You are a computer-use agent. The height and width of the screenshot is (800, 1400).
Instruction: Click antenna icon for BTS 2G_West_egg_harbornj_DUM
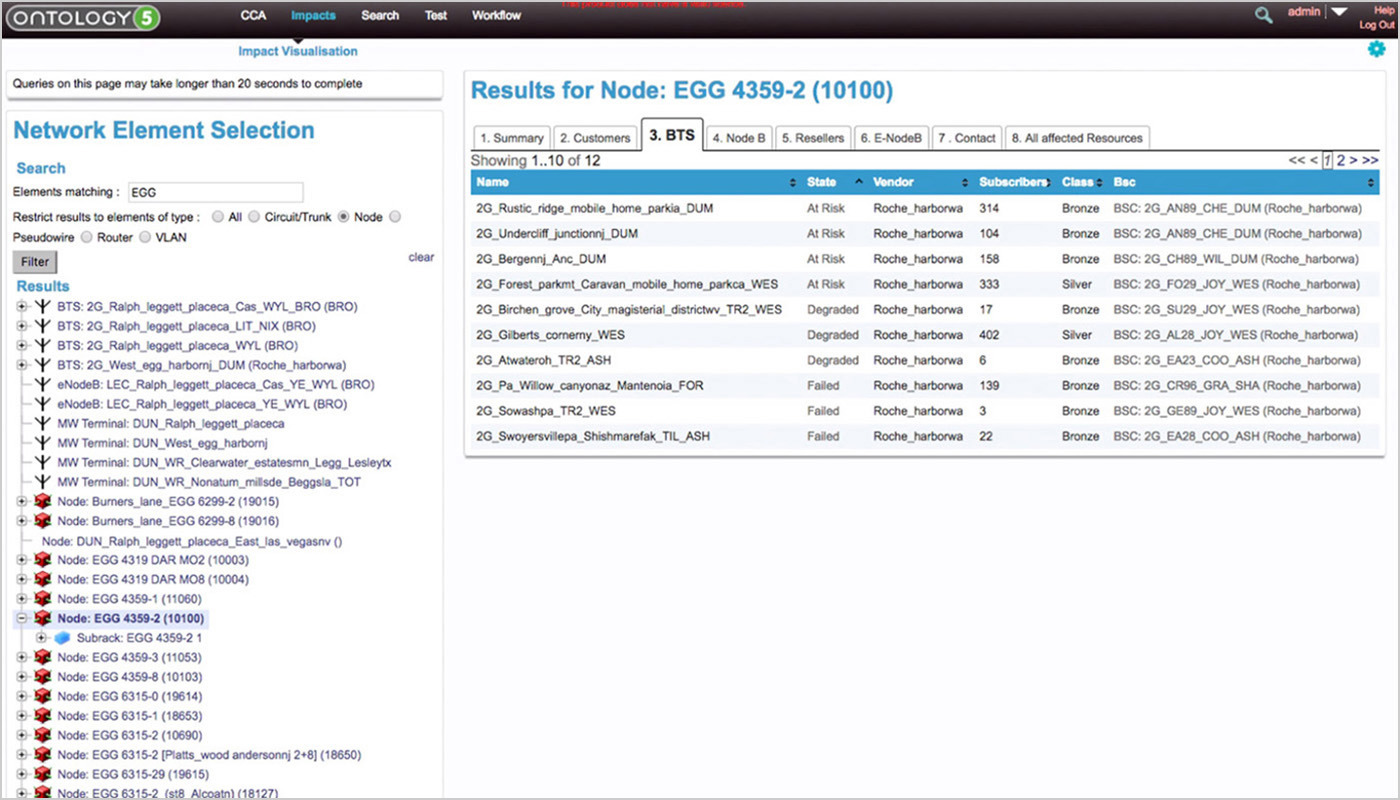[42, 365]
